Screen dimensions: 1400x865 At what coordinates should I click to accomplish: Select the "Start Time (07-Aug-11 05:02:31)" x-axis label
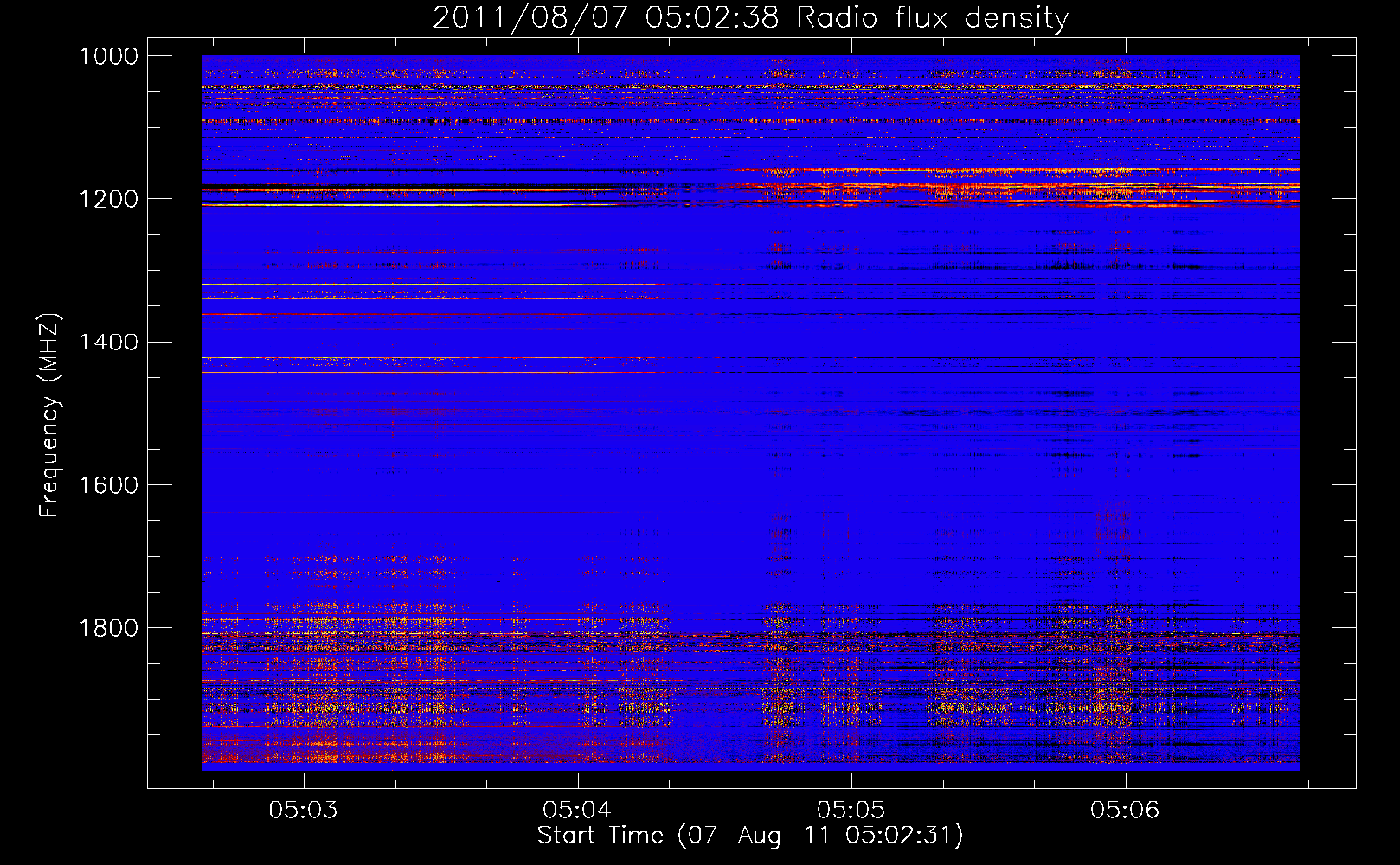click(x=750, y=836)
